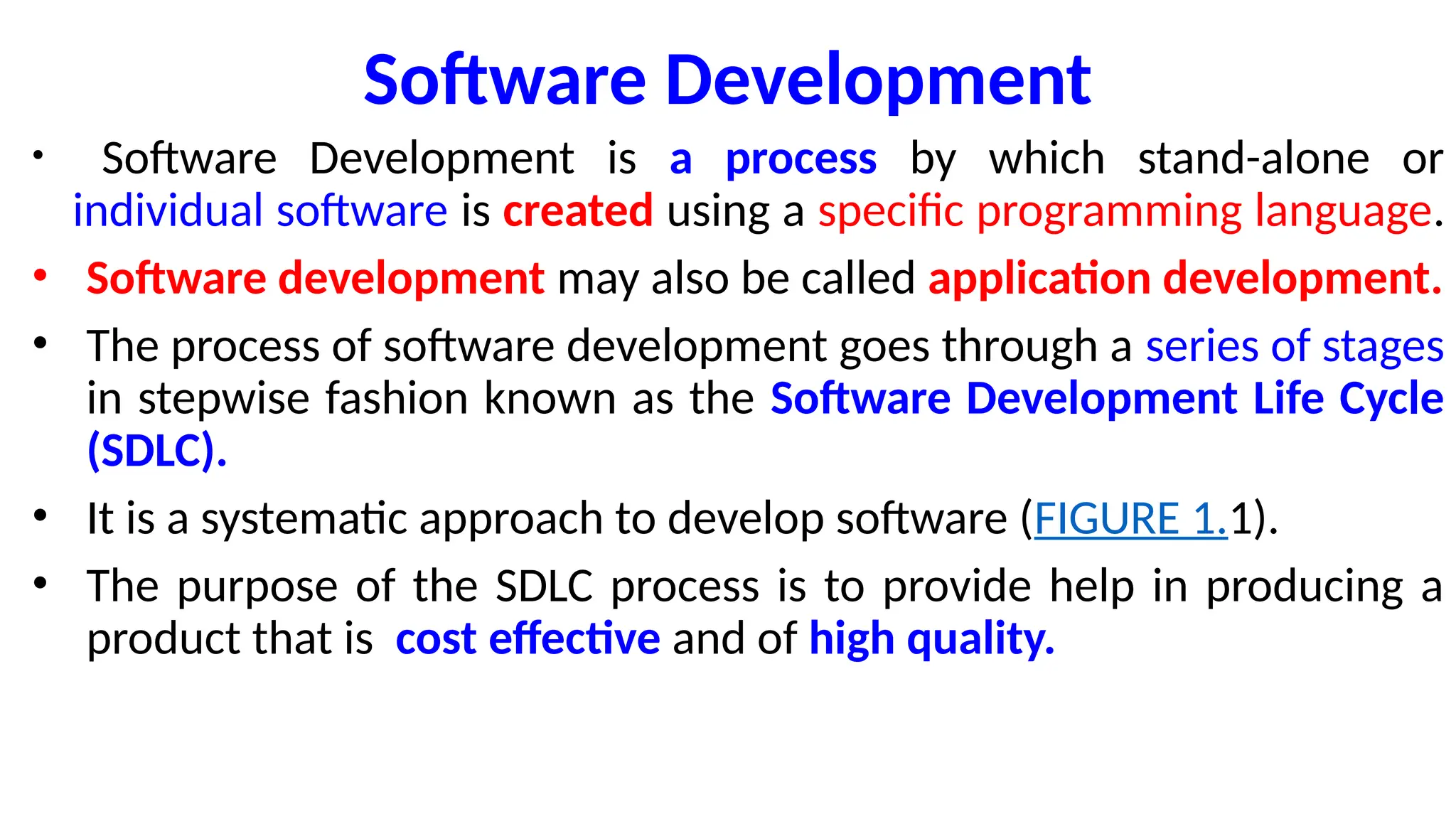The image size is (1456, 819).
Task: Click the bullet before 'It is a systematic'
Action: [x=40, y=515]
